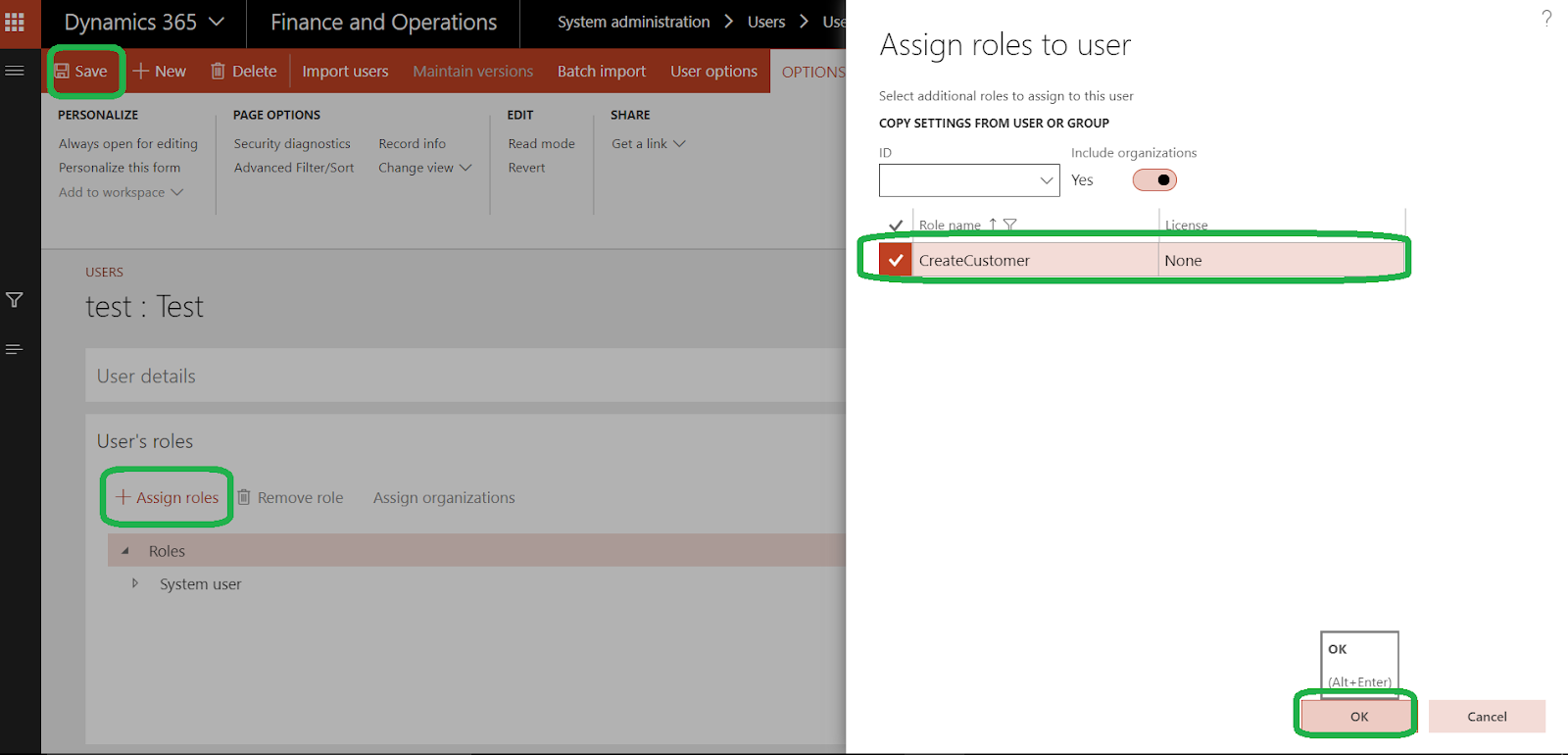This screenshot has height=755, width=1568.
Task: Click the Delete trash can icon
Action: (x=219, y=72)
